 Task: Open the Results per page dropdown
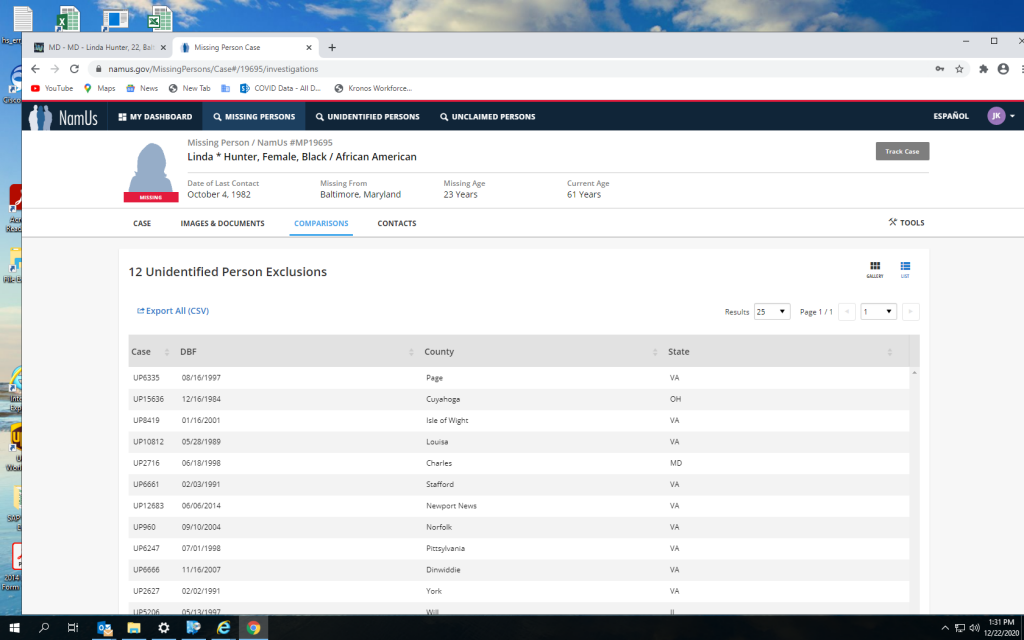(771, 312)
